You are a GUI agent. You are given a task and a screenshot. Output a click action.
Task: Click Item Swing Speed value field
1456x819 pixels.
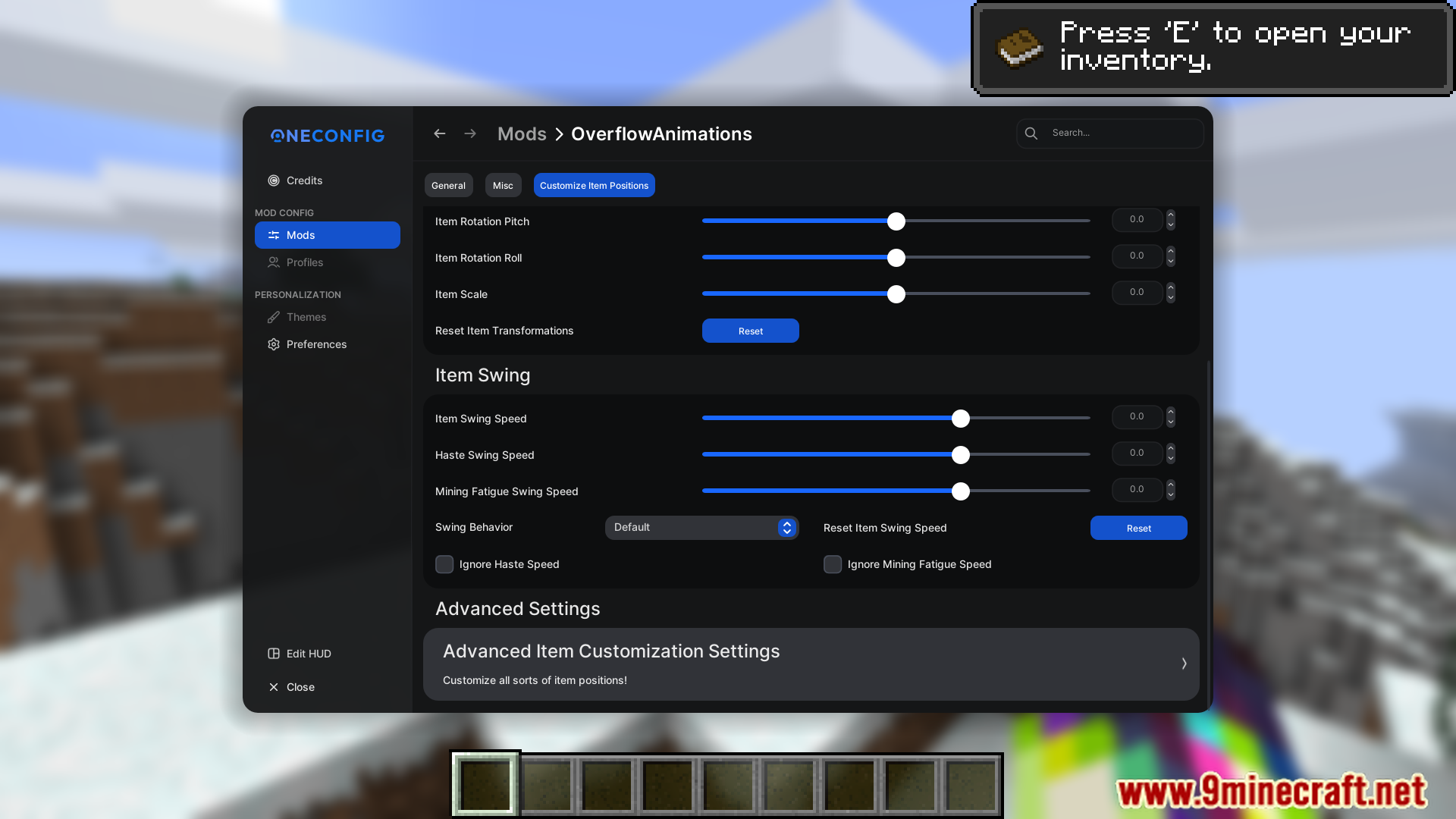[1137, 417]
